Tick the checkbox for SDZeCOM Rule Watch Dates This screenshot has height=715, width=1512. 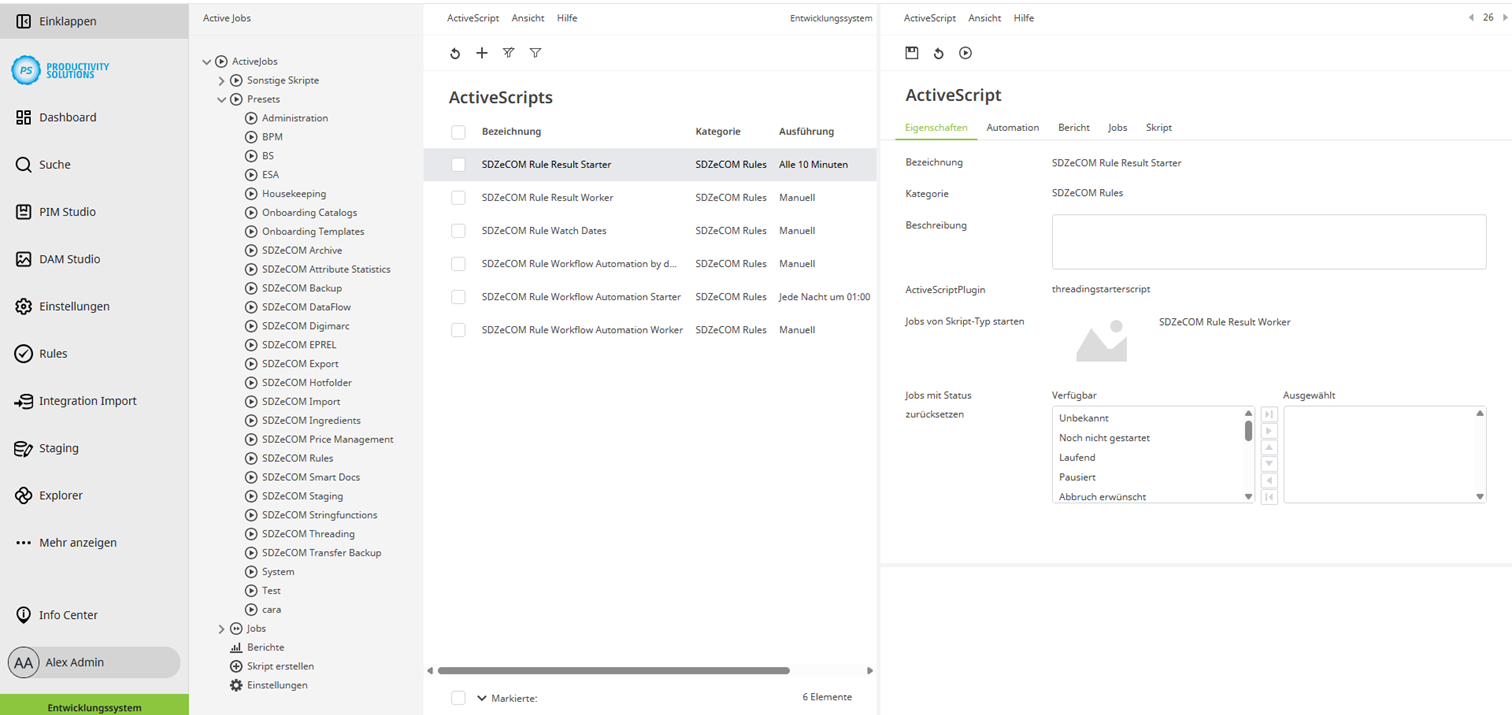click(x=458, y=231)
